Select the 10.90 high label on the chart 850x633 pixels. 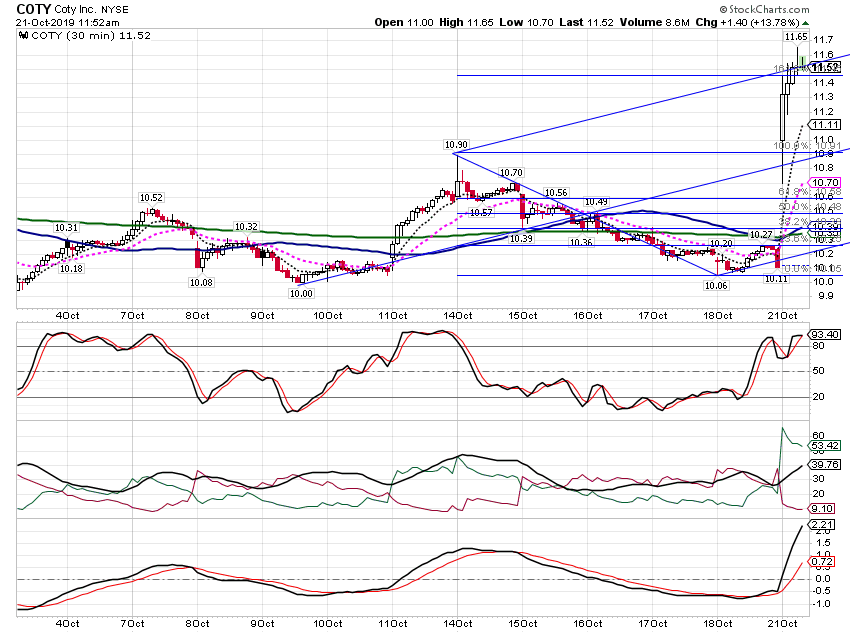pos(456,145)
